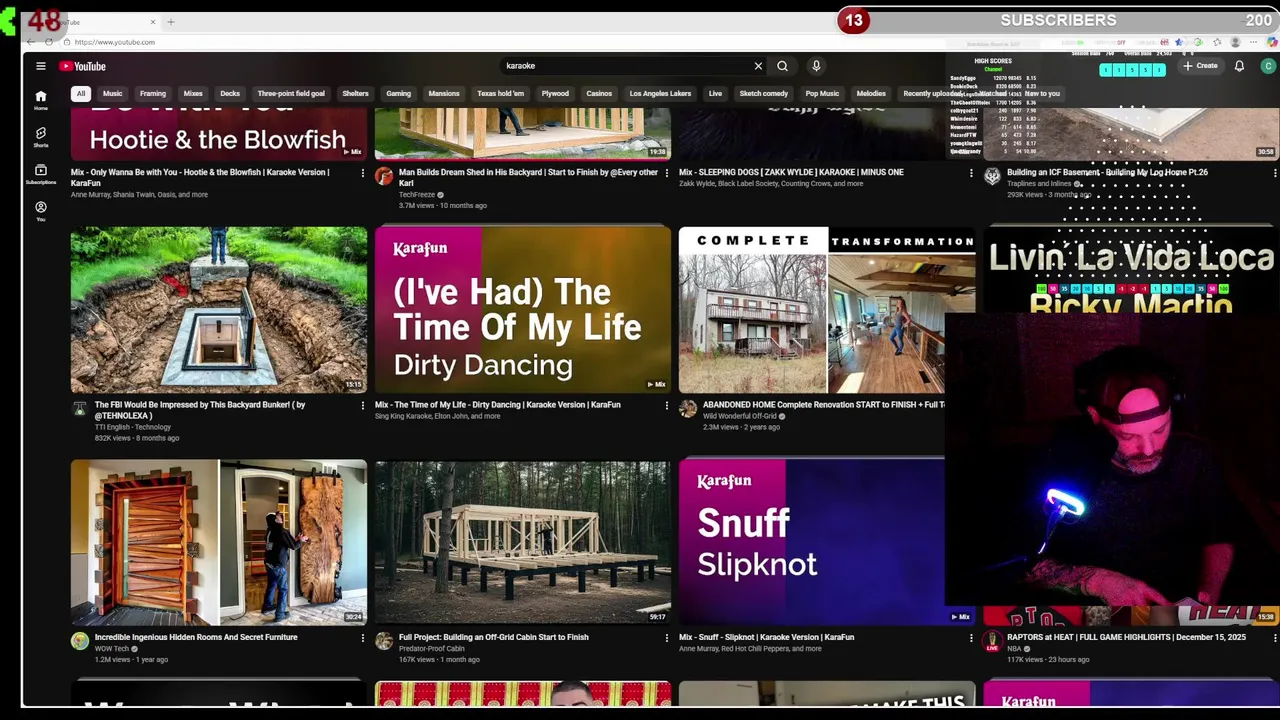The image size is (1280, 720).
Task: Open more options for Backyard Bunker video
Action: pyautogui.click(x=363, y=405)
